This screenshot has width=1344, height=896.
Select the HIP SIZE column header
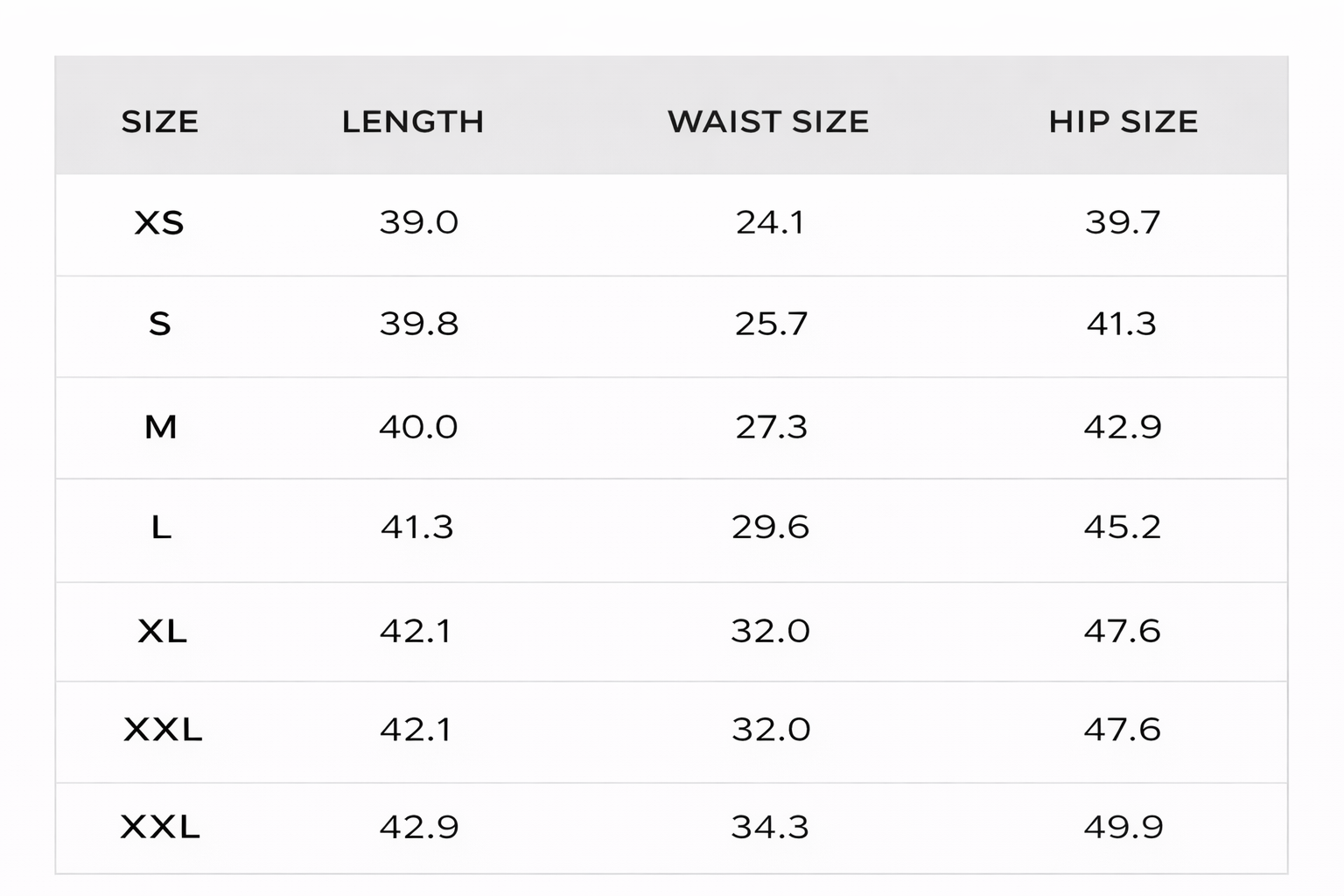[1123, 122]
